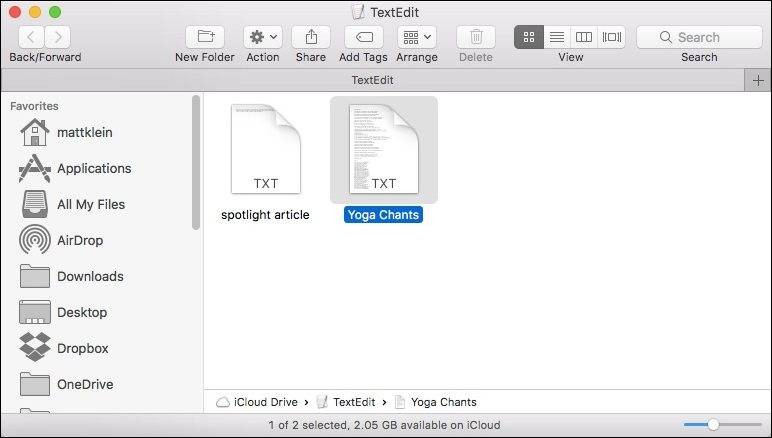Viewport: 772px width, 438px height.
Task: Switch to column view
Action: click(x=584, y=37)
